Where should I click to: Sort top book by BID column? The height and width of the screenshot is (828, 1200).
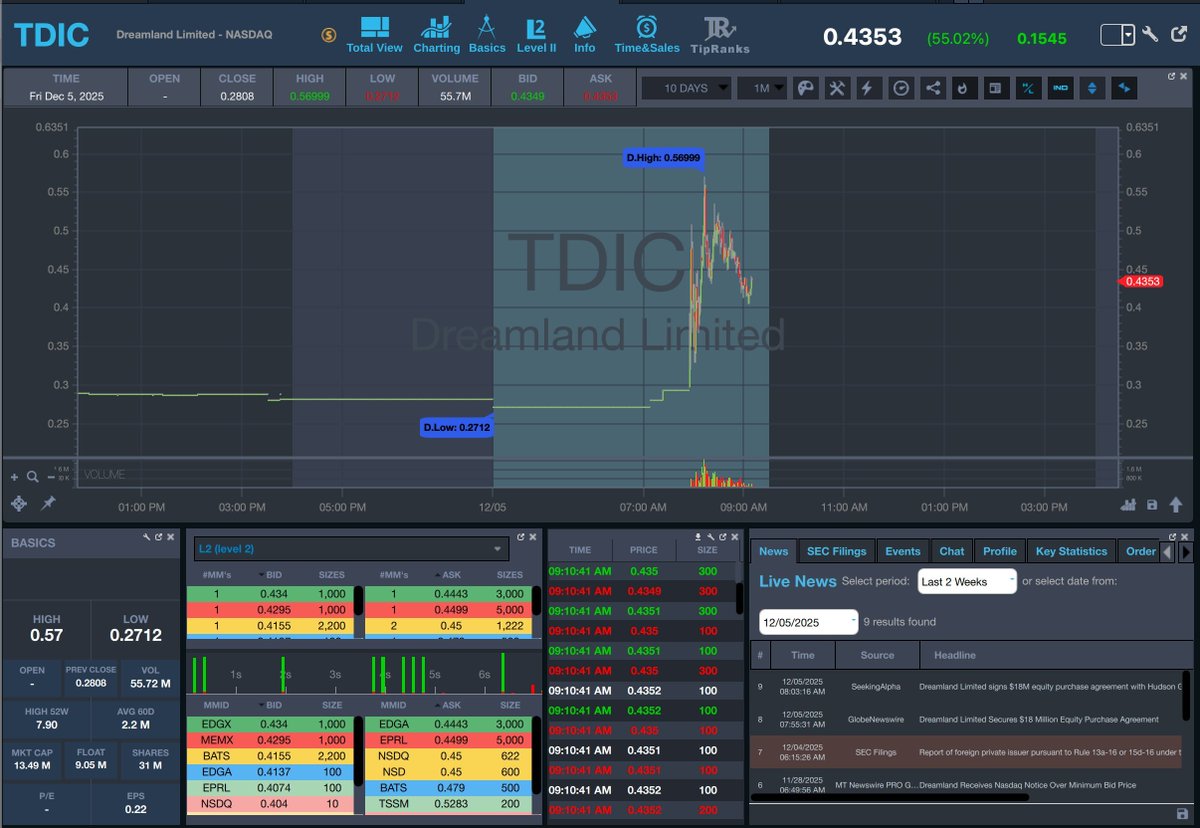272,575
